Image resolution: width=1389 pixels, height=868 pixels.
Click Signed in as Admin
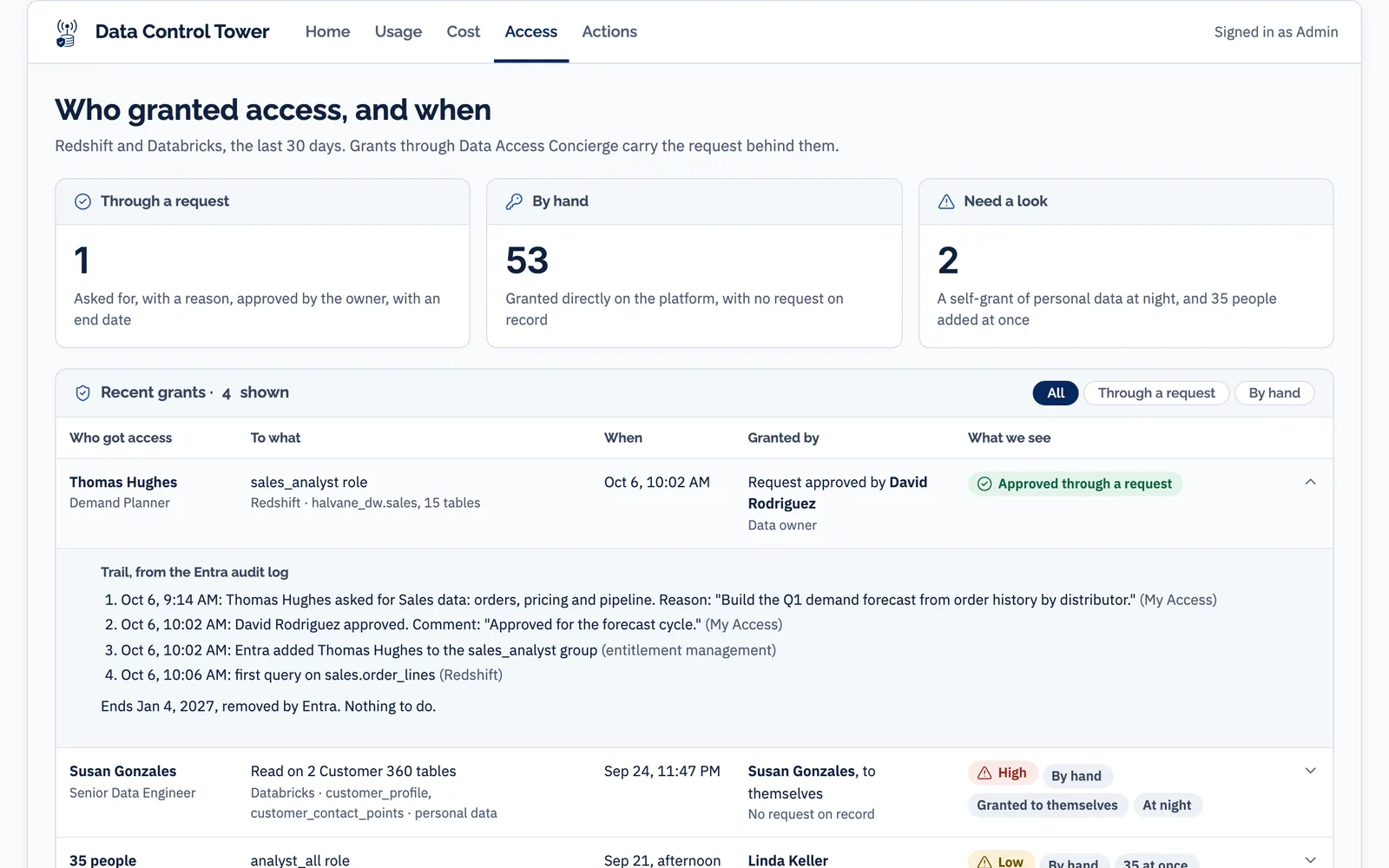tap(1276, 32)
